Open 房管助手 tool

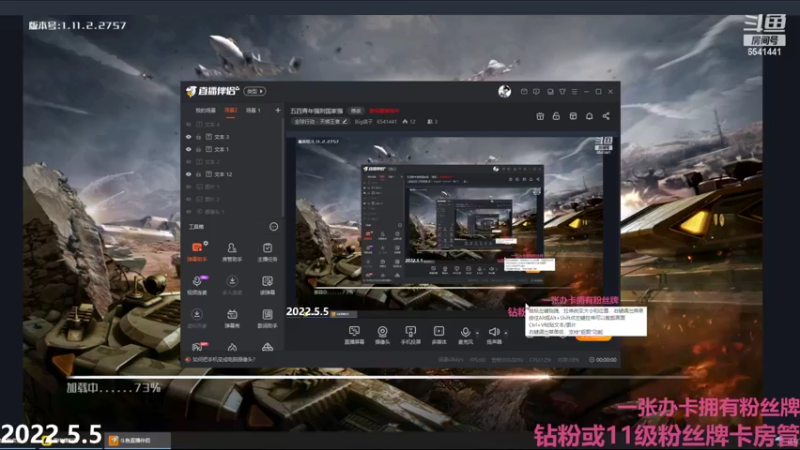click(x=232, y=252)
